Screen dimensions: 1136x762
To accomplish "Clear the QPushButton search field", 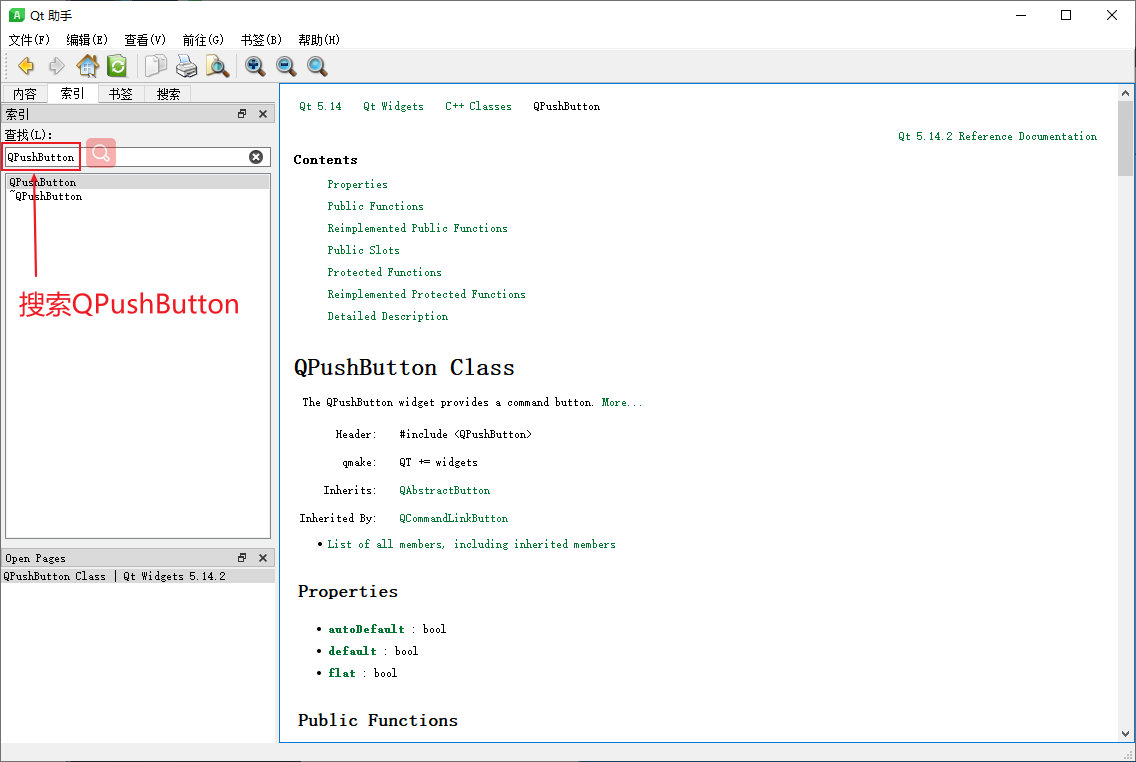I will point(256,157).
